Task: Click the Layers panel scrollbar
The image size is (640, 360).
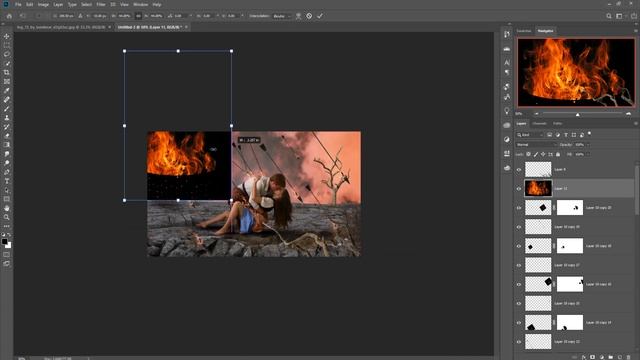Action: click(637, 190)
